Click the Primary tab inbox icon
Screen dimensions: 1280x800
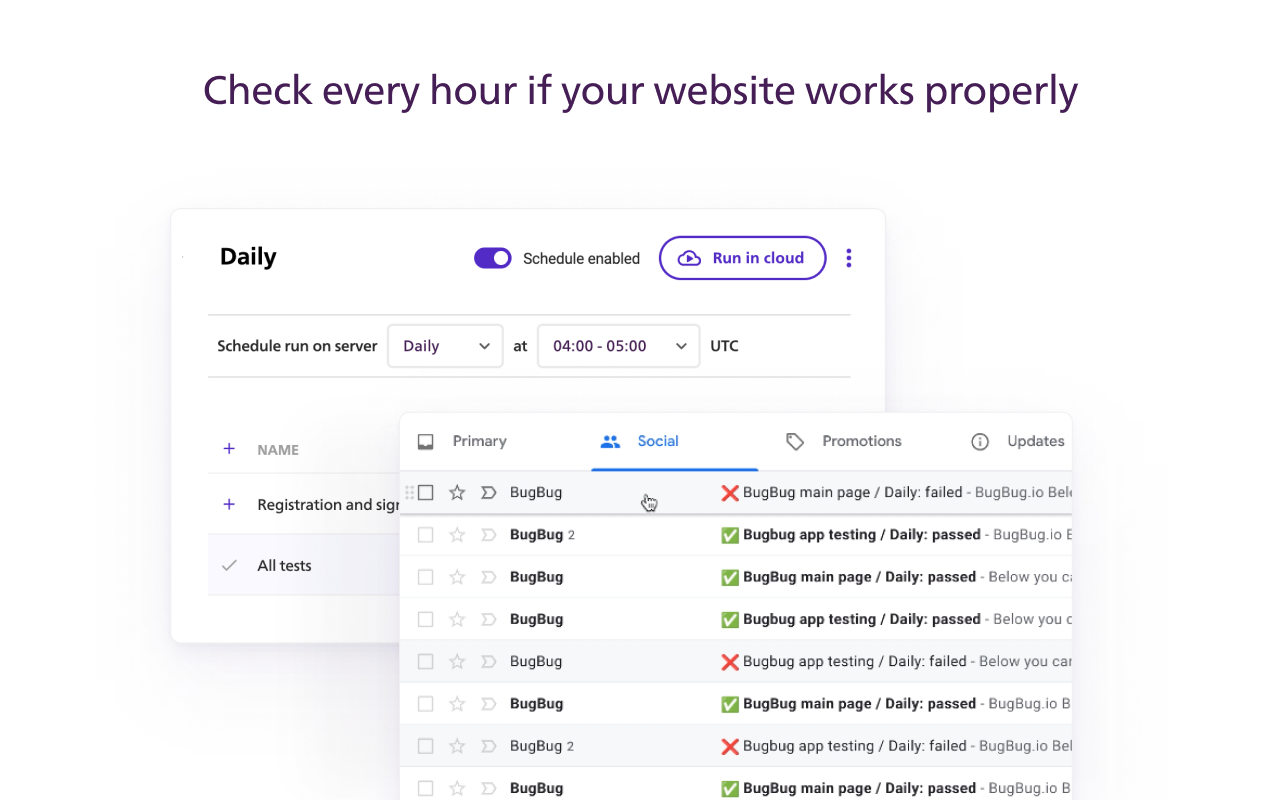[426, 441]
